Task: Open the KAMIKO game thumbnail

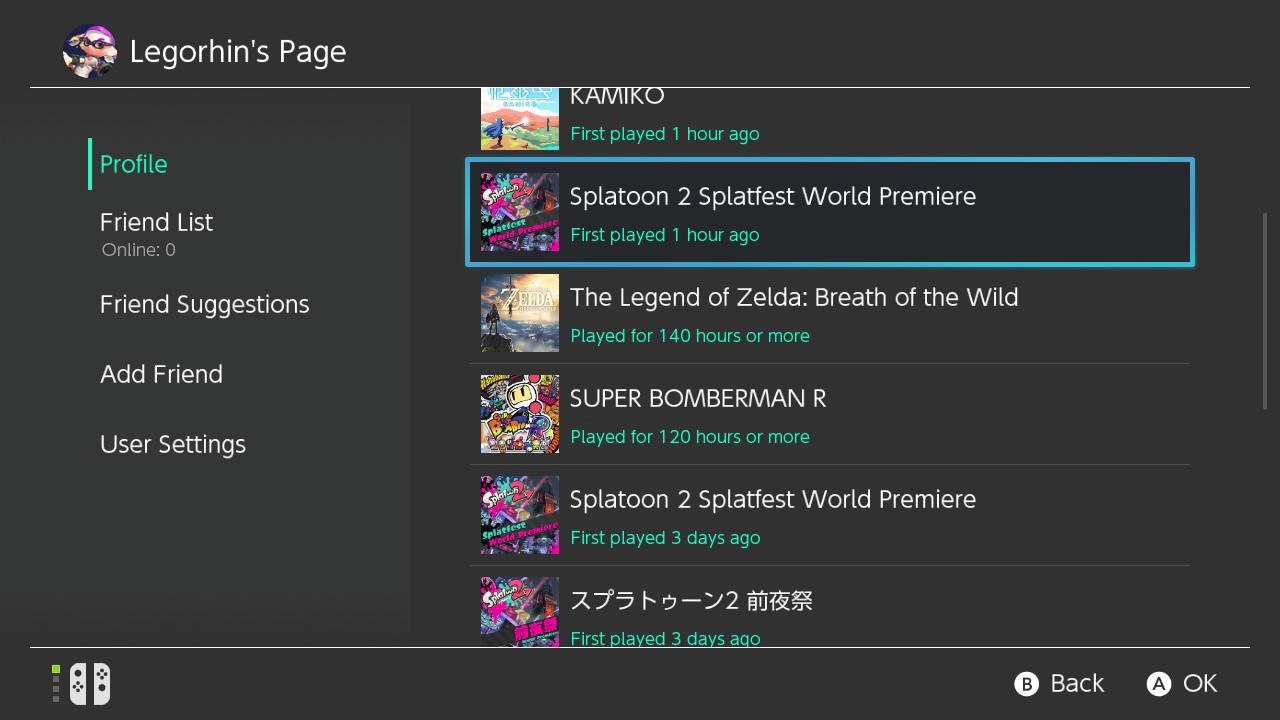Action: click(x=520, y=118)
